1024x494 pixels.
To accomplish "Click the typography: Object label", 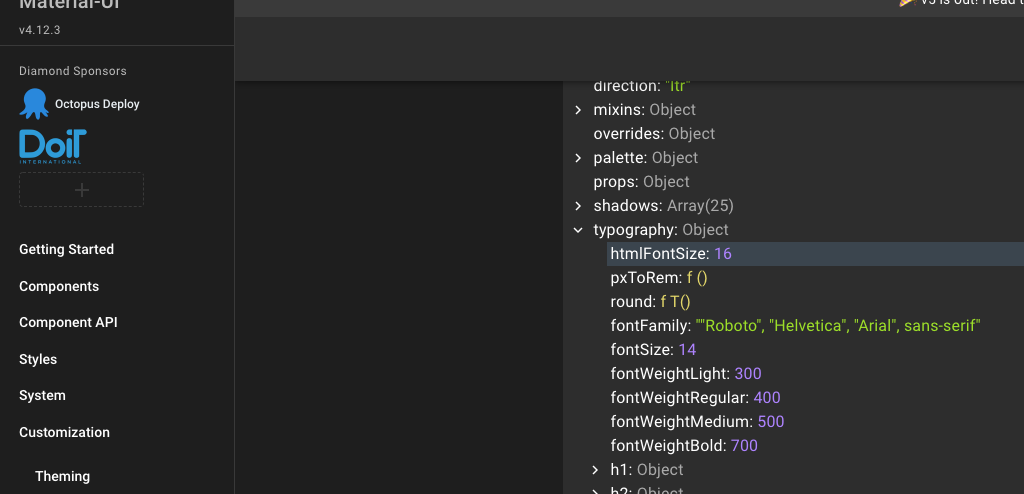I will (x=661, y=230).
